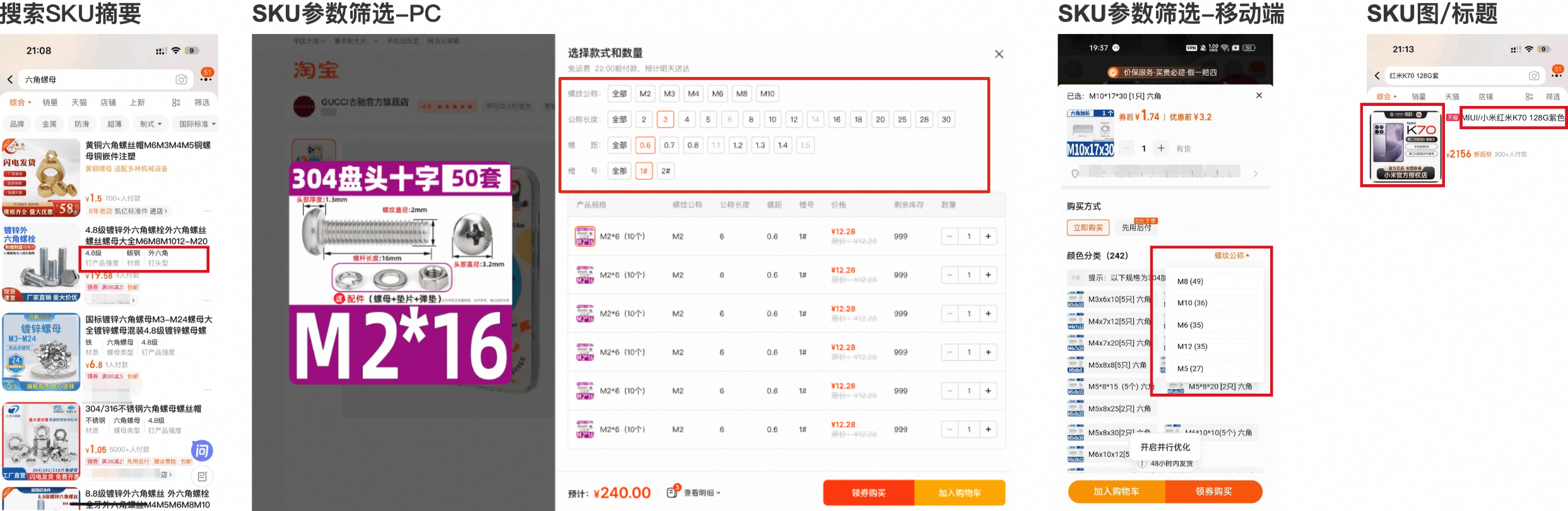
Task: Select 螺距 1.4 option
Action: (782, 145)
